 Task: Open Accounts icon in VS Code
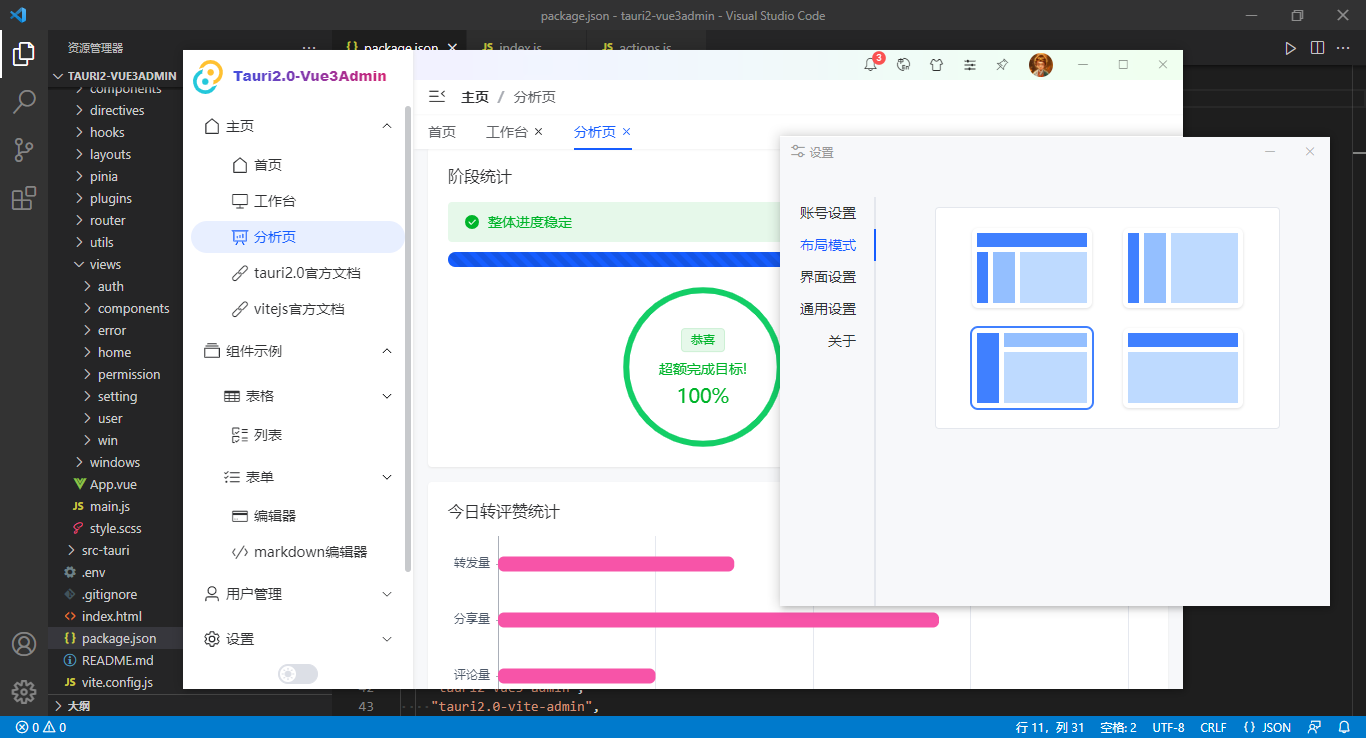24,644
